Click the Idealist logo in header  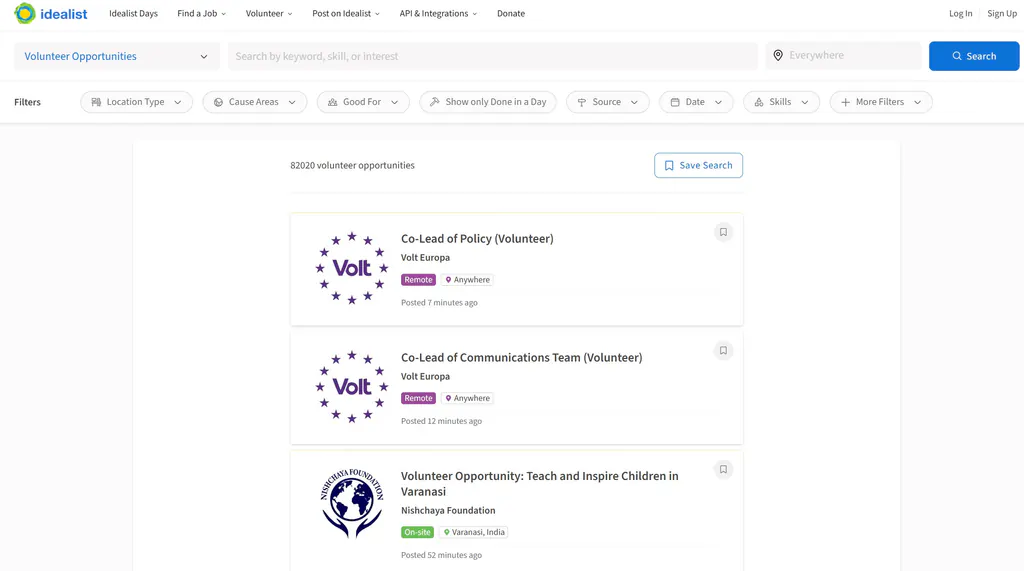50,14
